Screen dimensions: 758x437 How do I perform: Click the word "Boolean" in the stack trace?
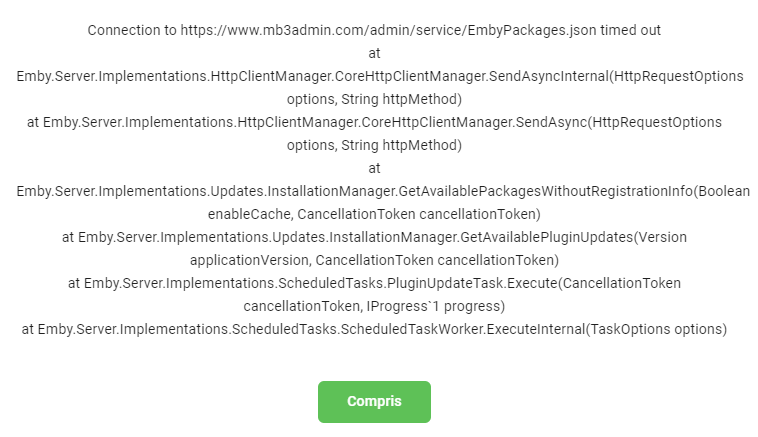click(722, 191)
